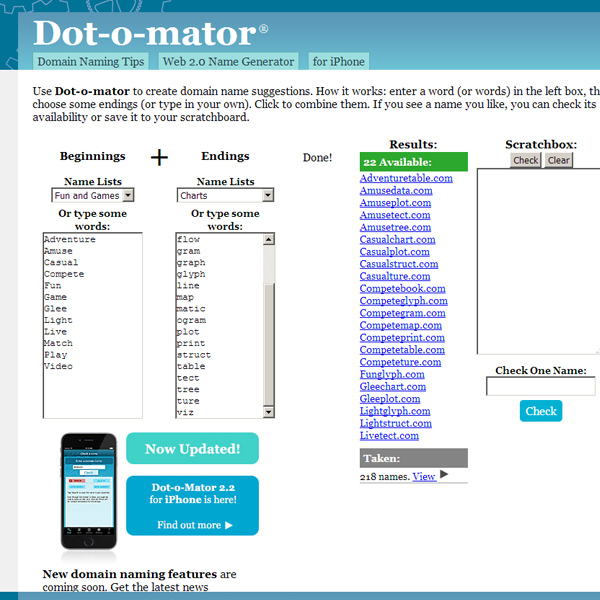Open the Amusetect.com result link

395,215
